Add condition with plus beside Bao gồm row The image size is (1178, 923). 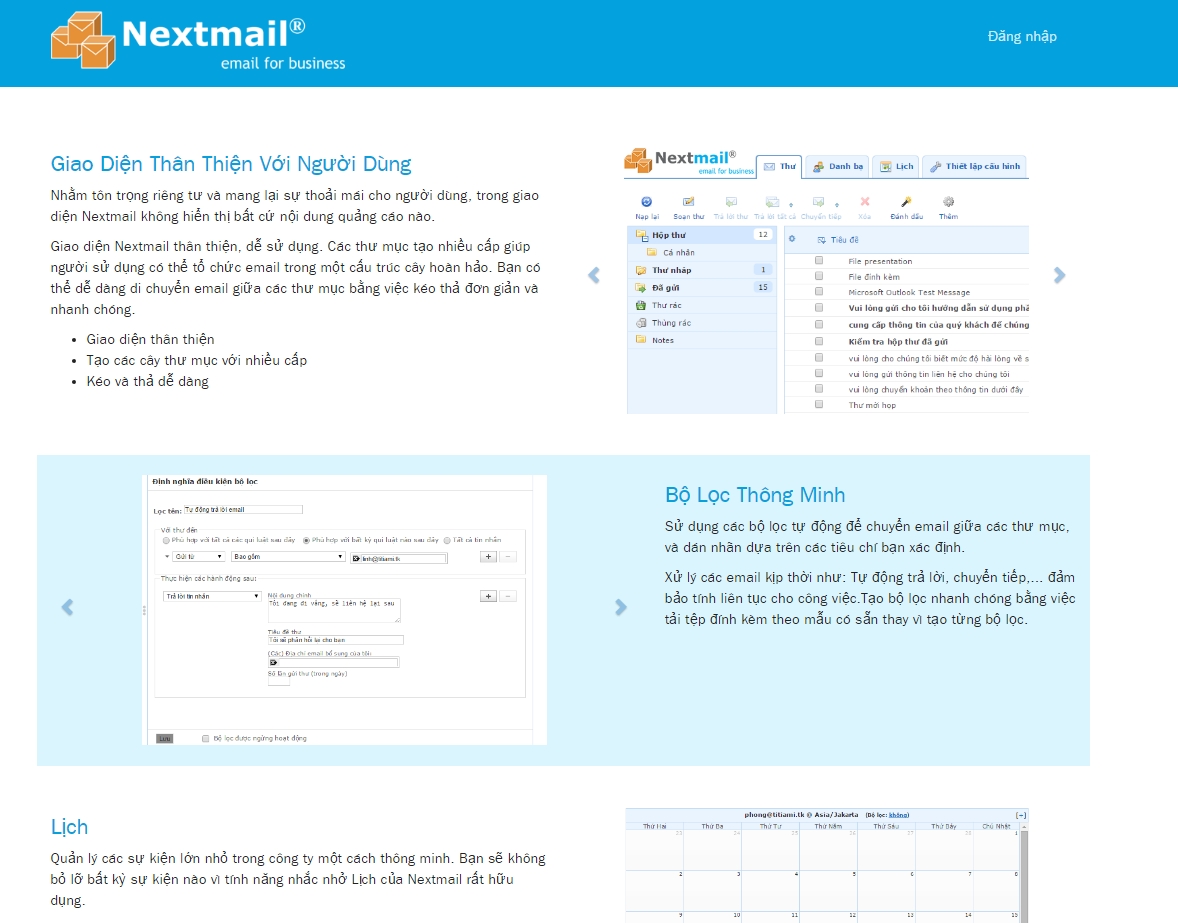[488, 557]
